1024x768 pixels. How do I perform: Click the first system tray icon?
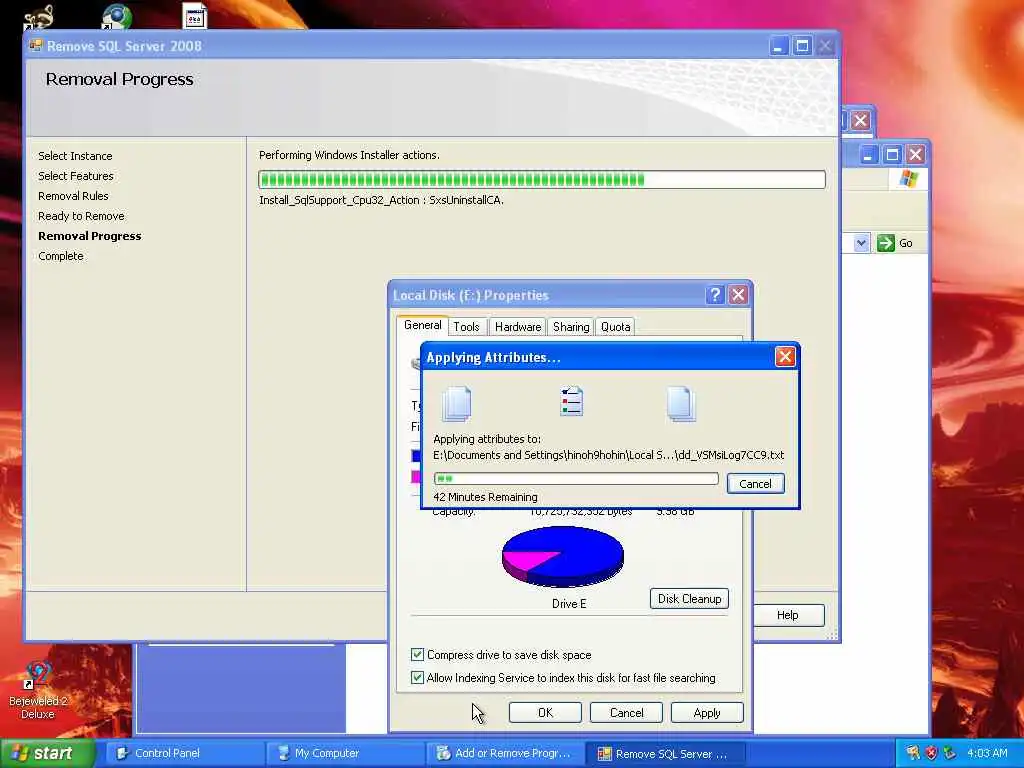[912, 753]
